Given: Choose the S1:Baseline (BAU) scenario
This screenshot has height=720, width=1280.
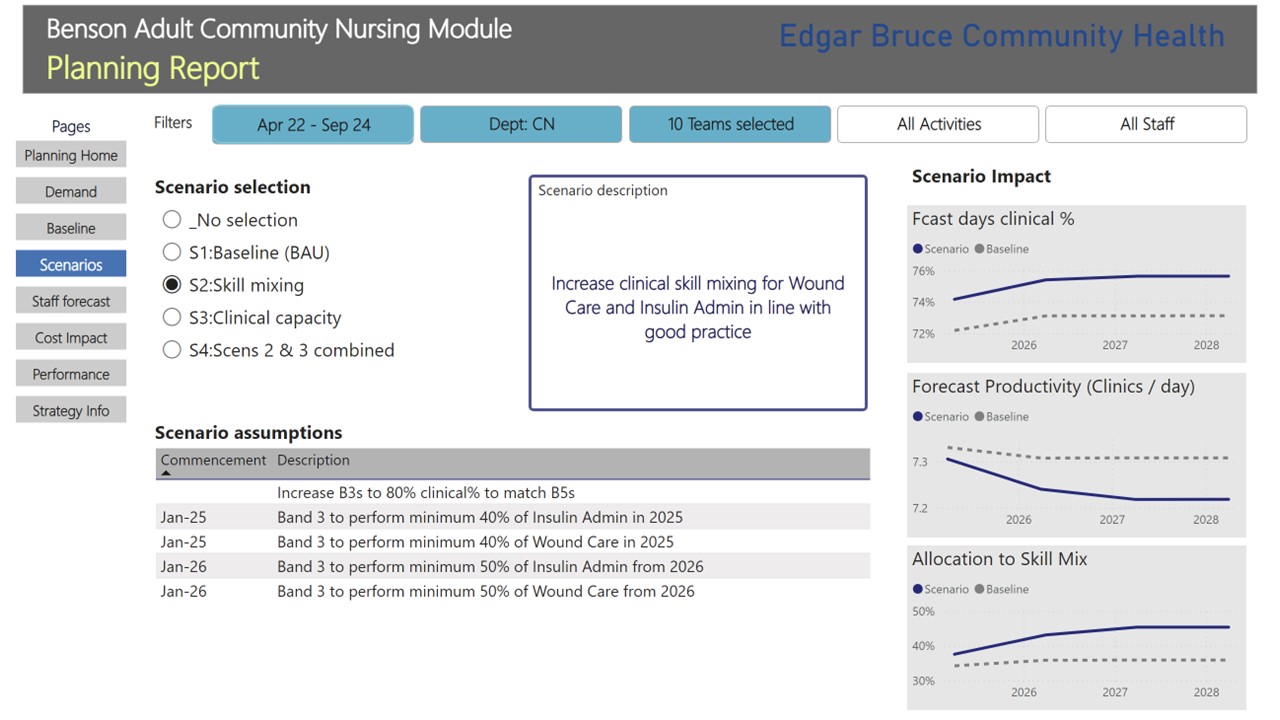Looking at the screenshot, I should coord(172,253).
